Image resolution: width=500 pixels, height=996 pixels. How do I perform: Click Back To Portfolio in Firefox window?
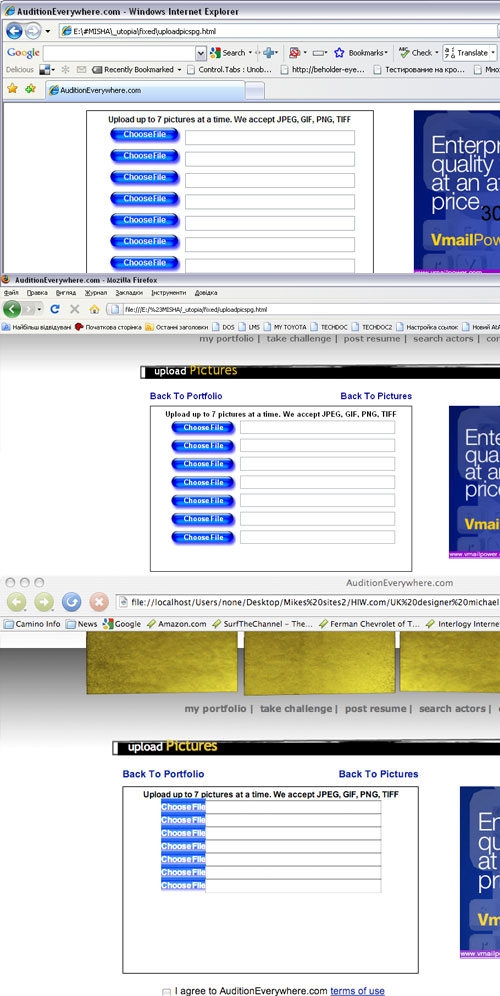[x=186, y=396]
